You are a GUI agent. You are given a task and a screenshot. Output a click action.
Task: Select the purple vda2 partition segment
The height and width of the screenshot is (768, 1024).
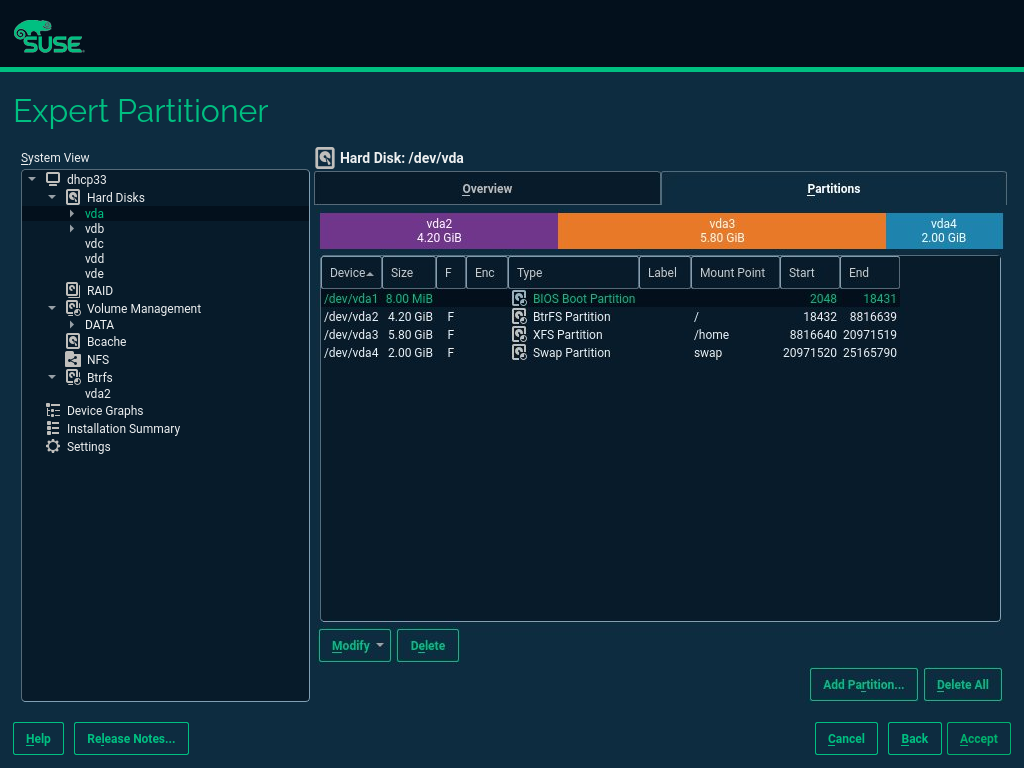coord(438,231)
